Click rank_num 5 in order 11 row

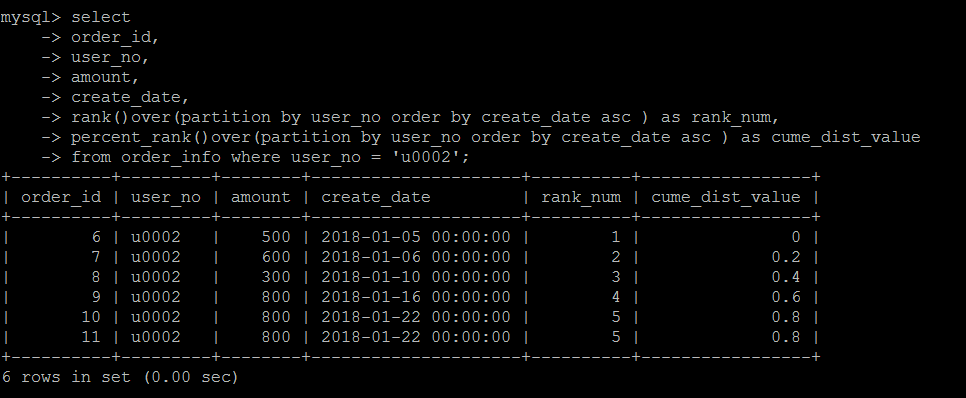coord(616,337)
